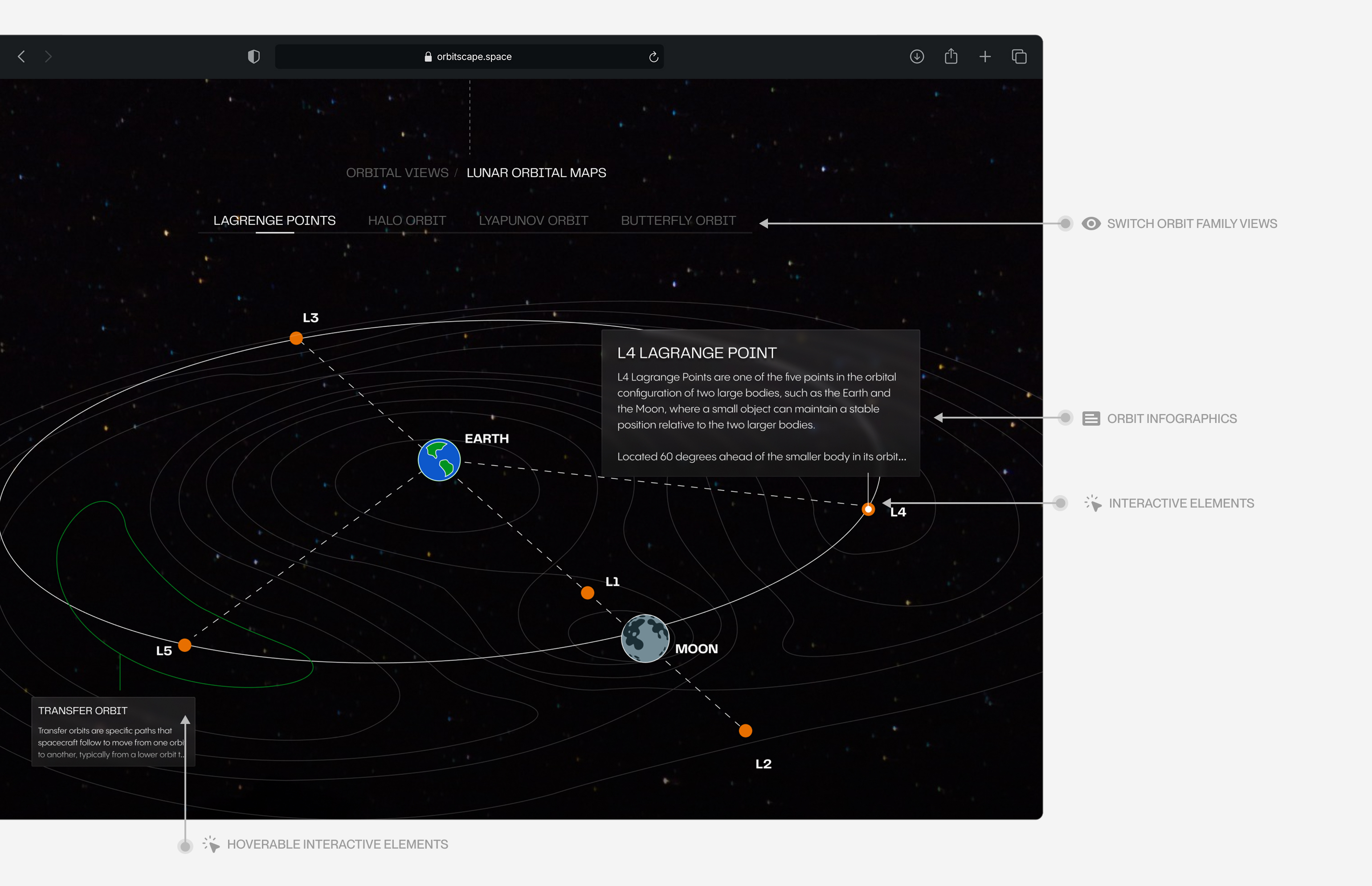
Task: Click the 'Located 60 degrees ahead' truncated text
Action: (761, 456)
